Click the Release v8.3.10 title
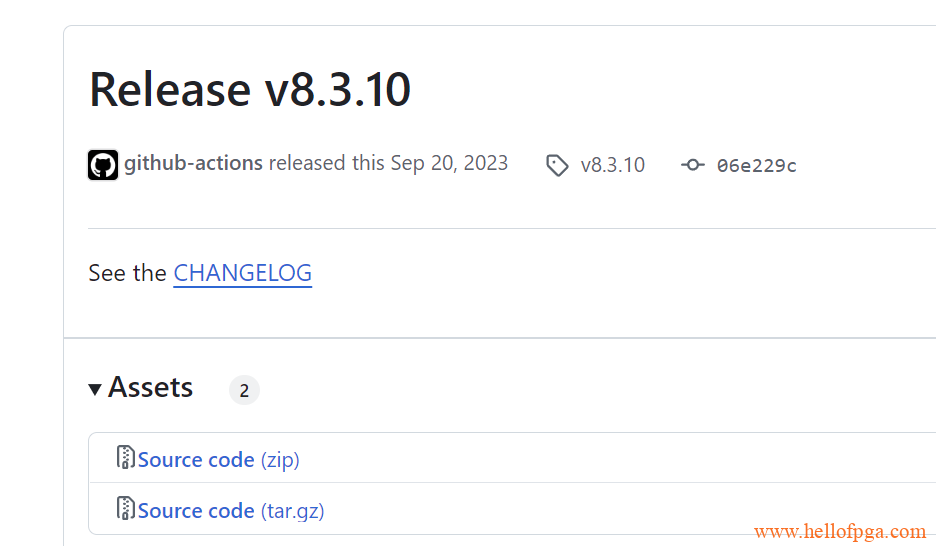 250,90
